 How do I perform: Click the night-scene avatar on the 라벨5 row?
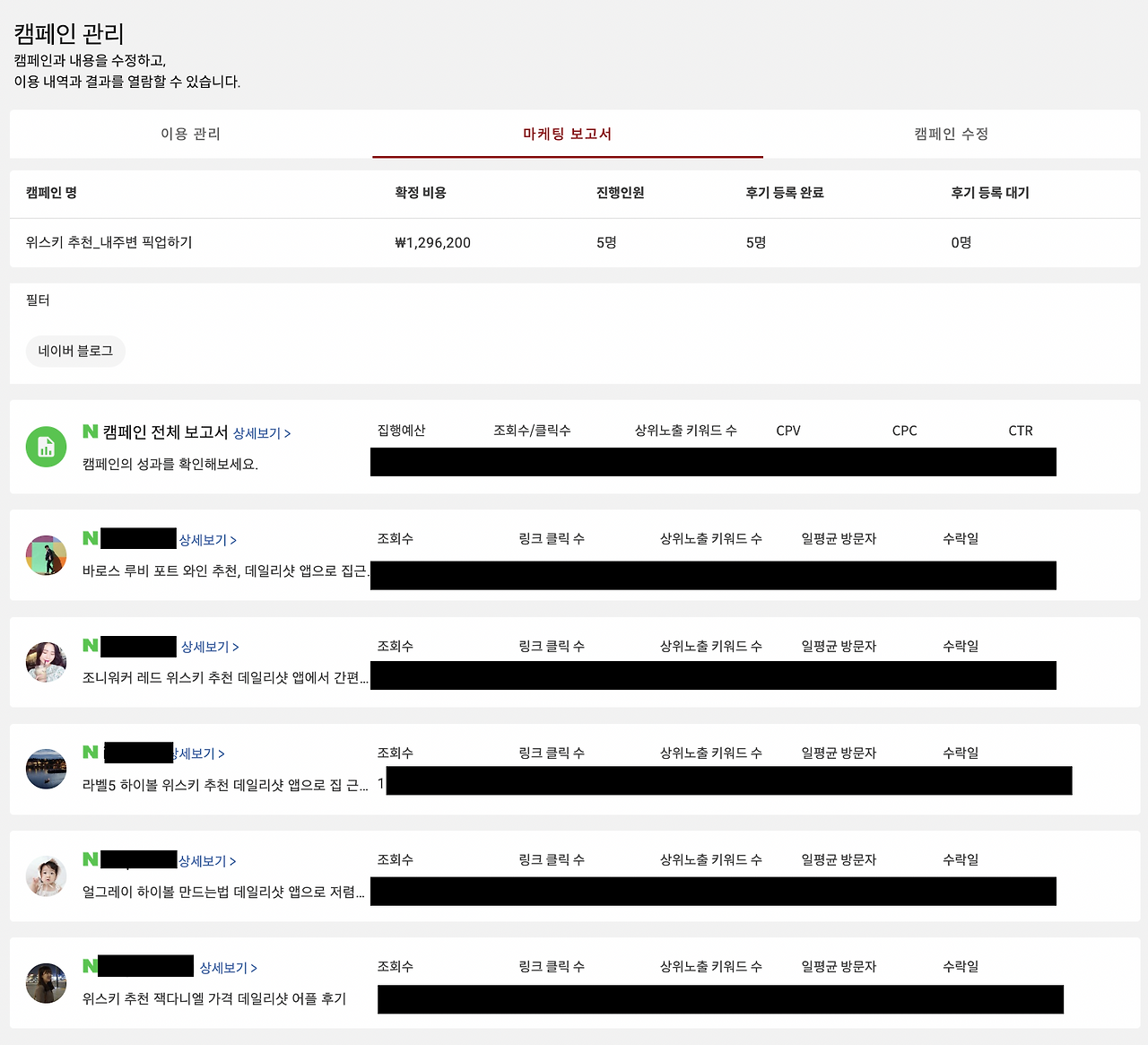[46, 769]
